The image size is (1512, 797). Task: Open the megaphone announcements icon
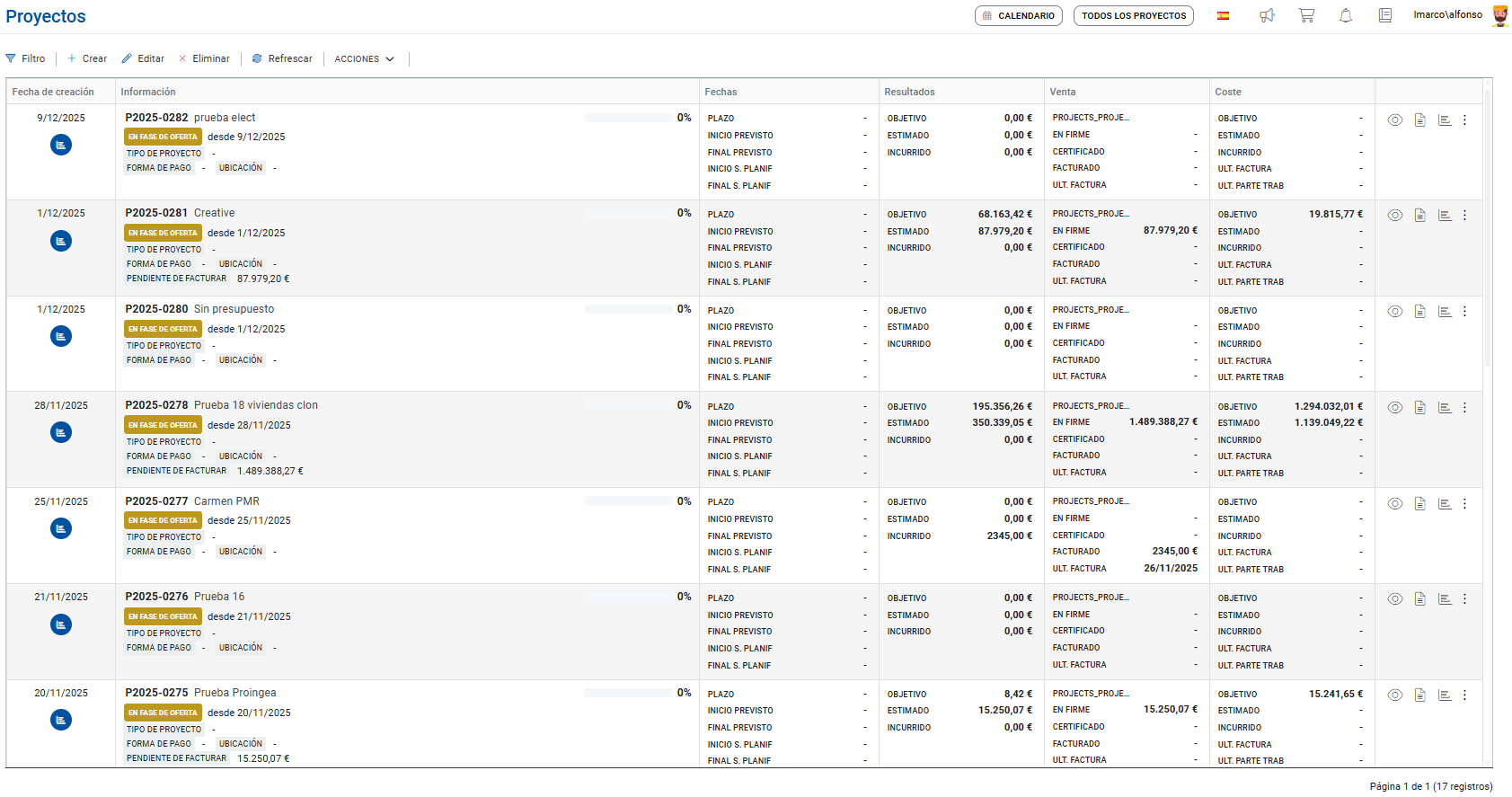[1267, 15]
